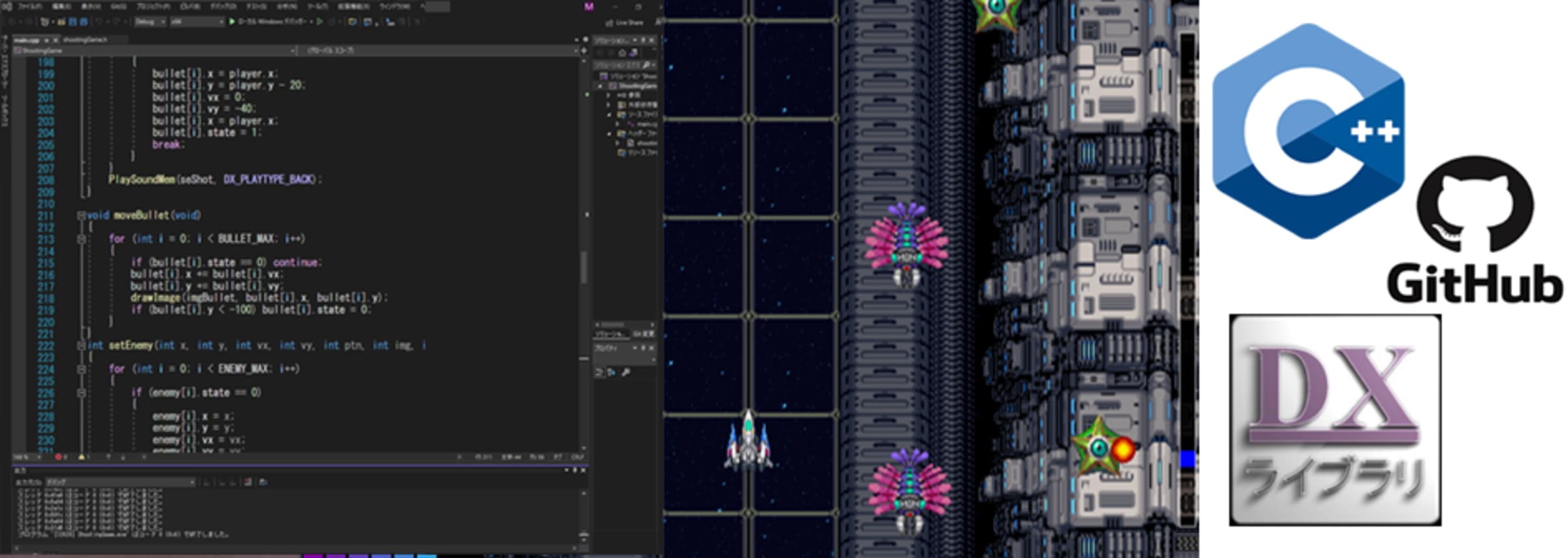The height and width of the screenshot is (558, 1568).
Task: Collapse the ShootingGame project tree node
Action: pos(600,86)
